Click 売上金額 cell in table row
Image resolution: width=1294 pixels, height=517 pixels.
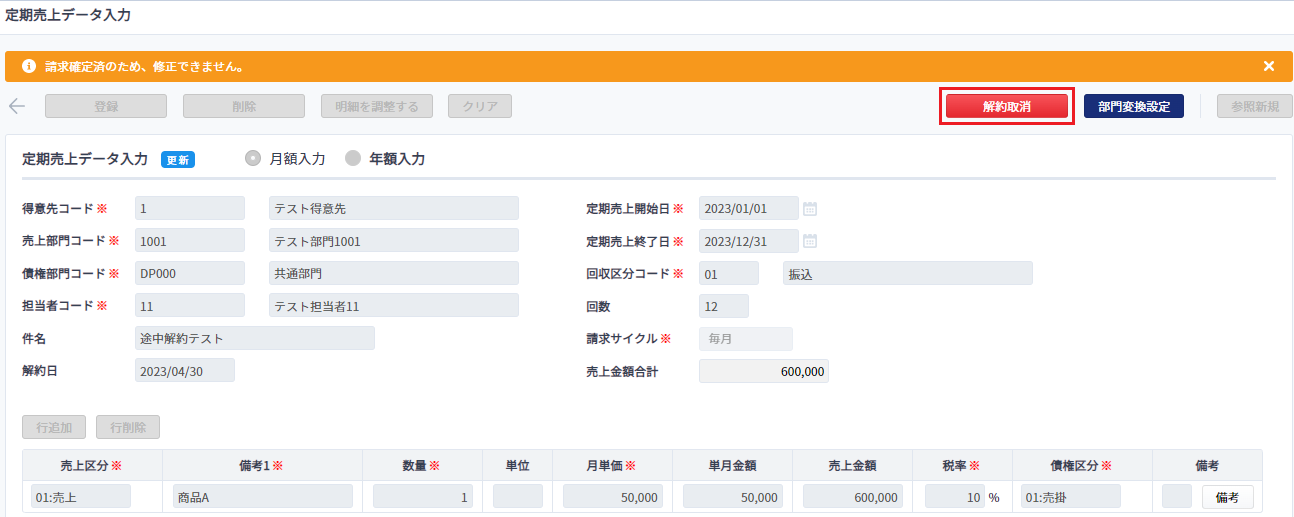tap(853, 497)
